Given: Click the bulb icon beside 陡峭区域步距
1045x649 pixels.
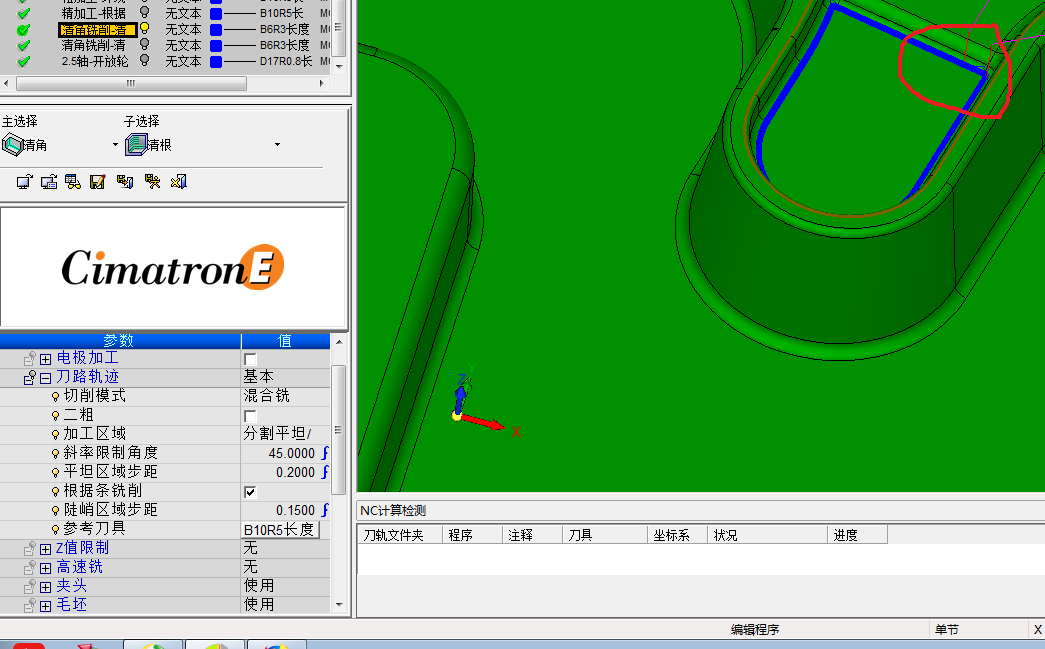Looking at the screenshot, I should pyautogui.click(x=55, y=510).
